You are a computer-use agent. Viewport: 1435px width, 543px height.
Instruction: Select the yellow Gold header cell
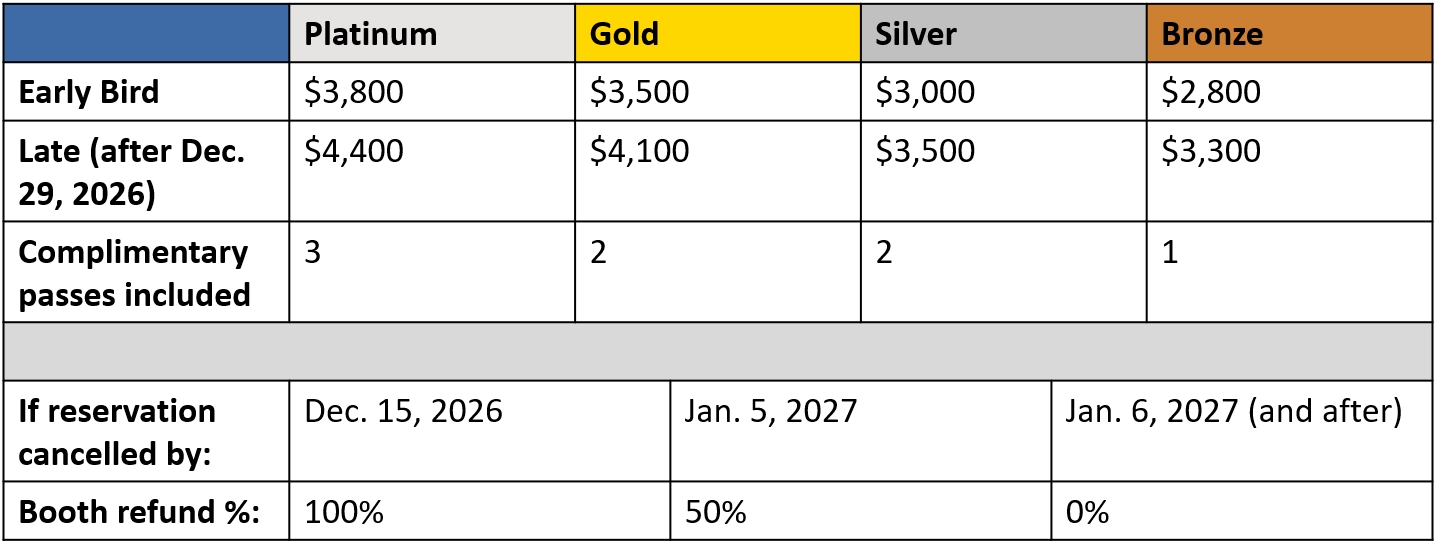coord(718,34)
